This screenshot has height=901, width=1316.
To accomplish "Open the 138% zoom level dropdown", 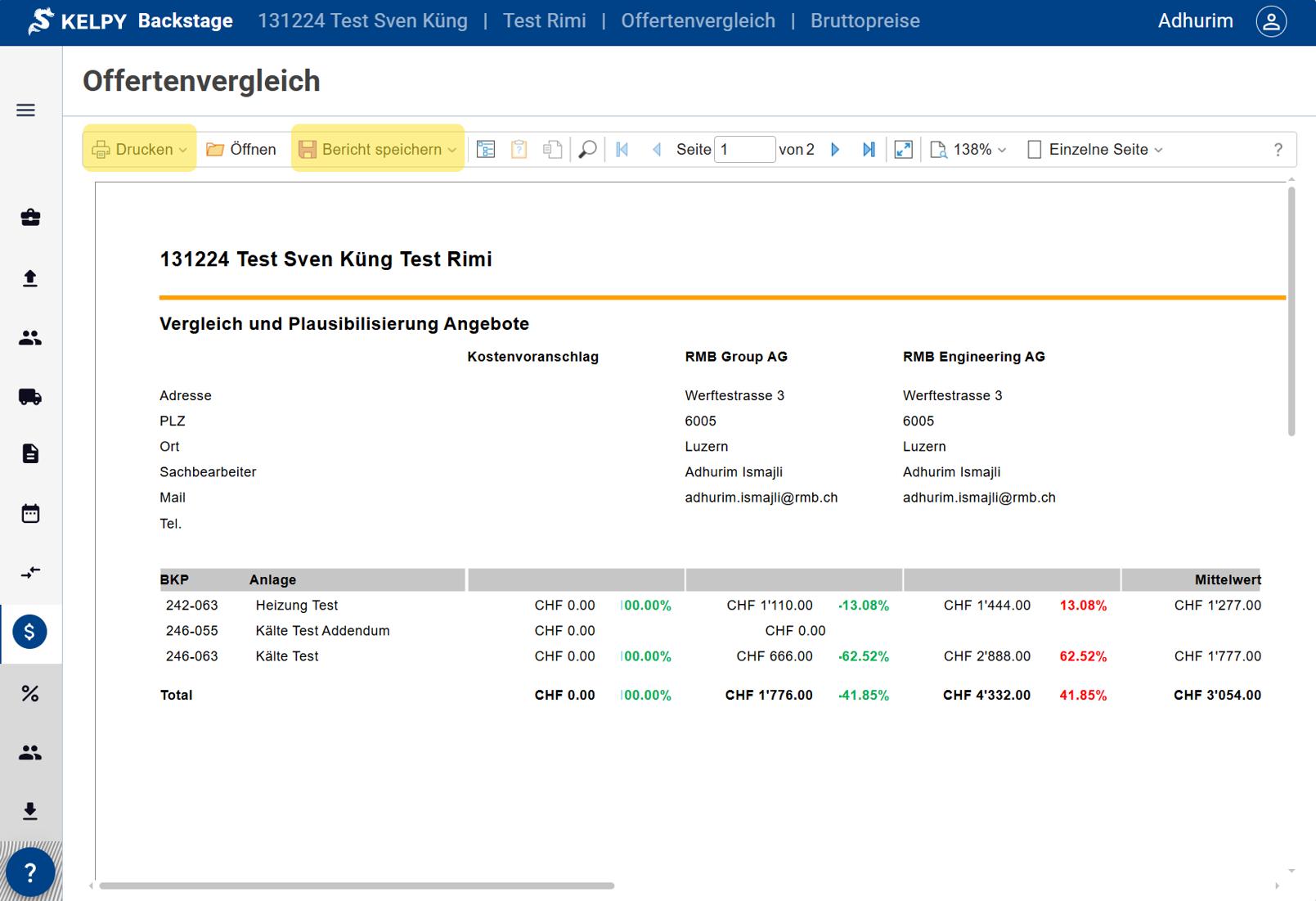I will [x=969, y=150].
